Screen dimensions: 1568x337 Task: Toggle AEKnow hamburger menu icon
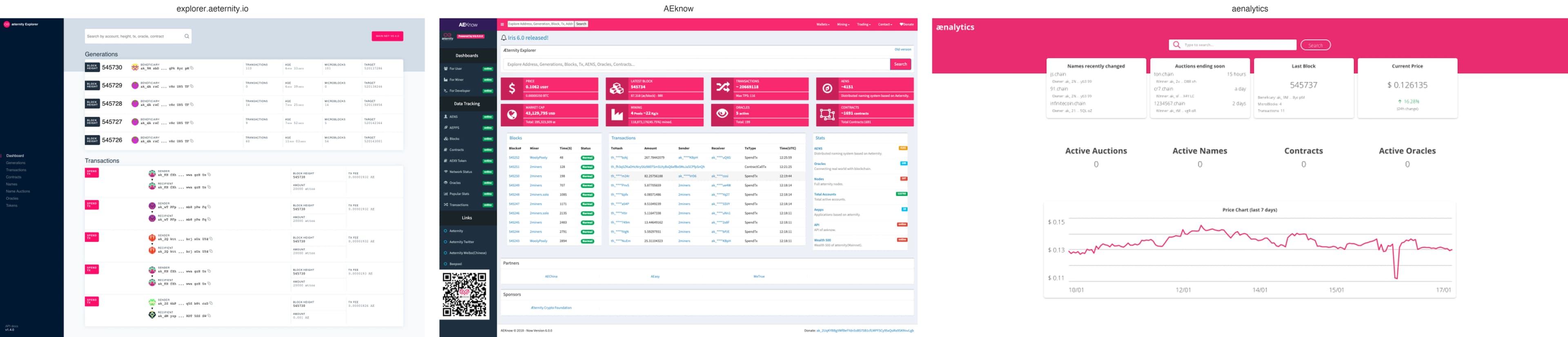(502, 25)
